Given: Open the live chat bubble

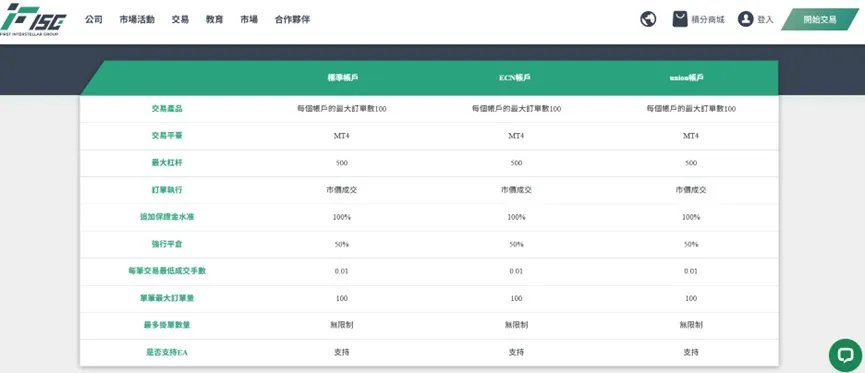Looking at the screenshot, I should tap(845, 355).
